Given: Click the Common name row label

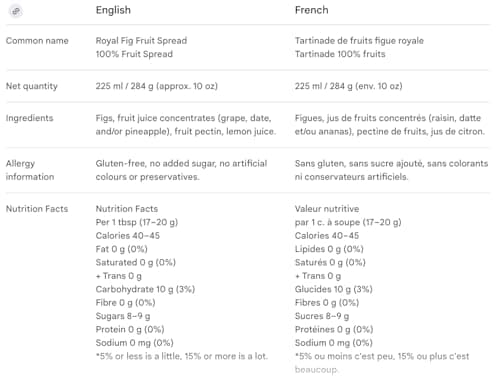Looking at the screenshot, I should (37, 41).
